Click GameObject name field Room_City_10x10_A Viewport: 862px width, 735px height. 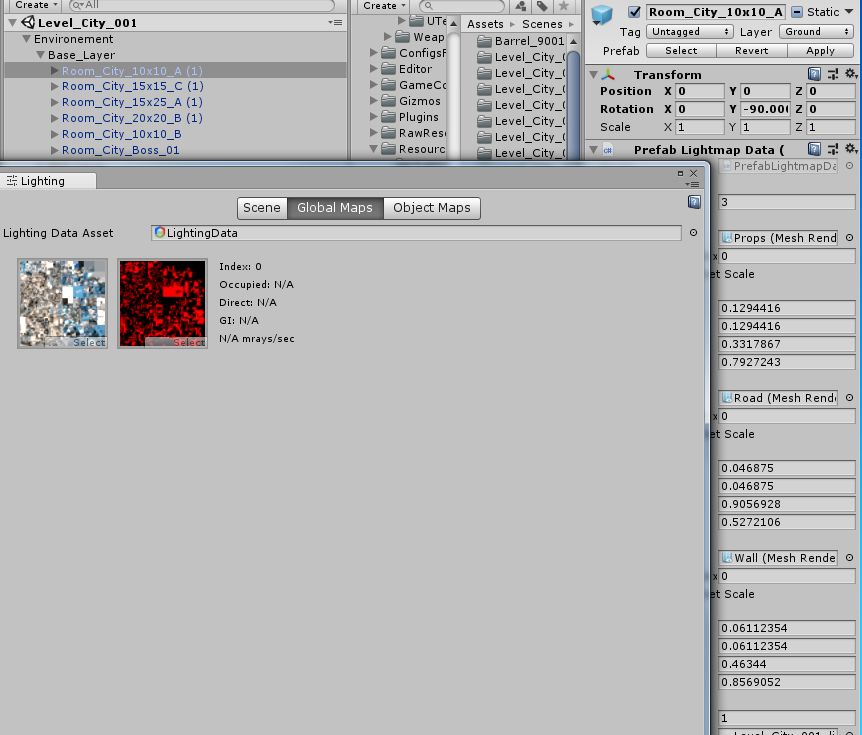716,12
